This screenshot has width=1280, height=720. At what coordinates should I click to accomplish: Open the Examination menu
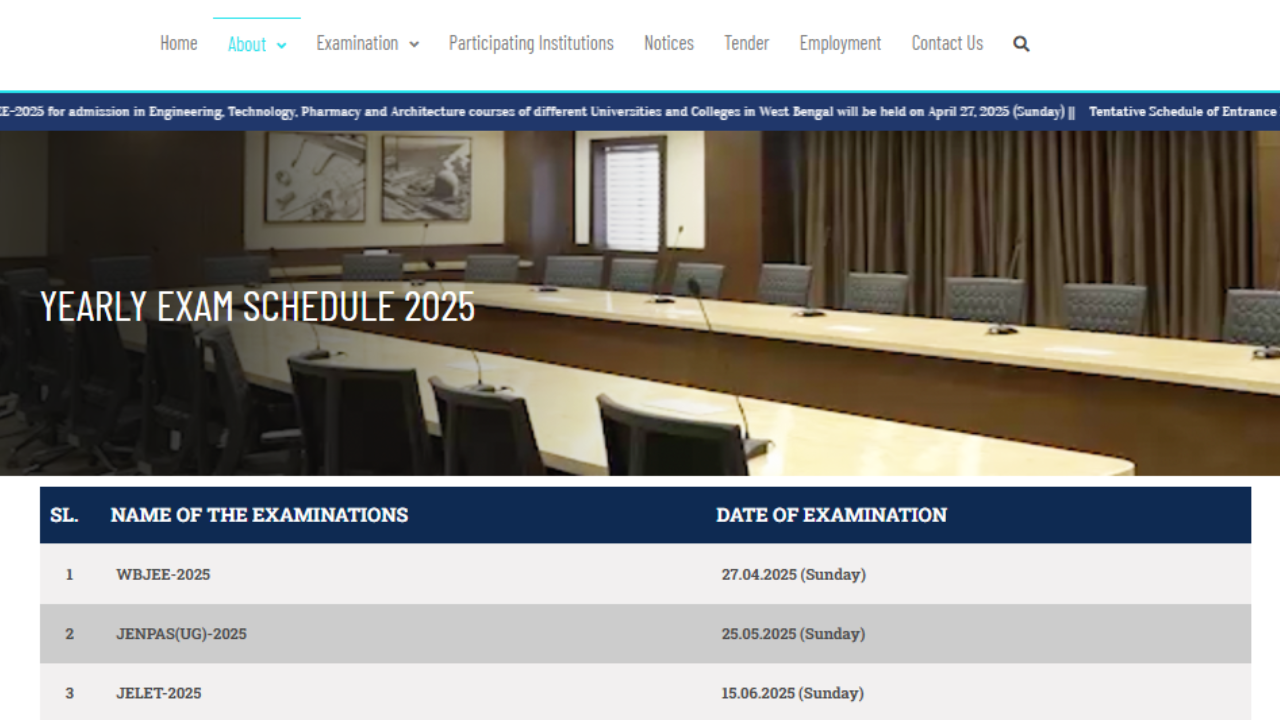pyautogui.click(x=357, y=43)
